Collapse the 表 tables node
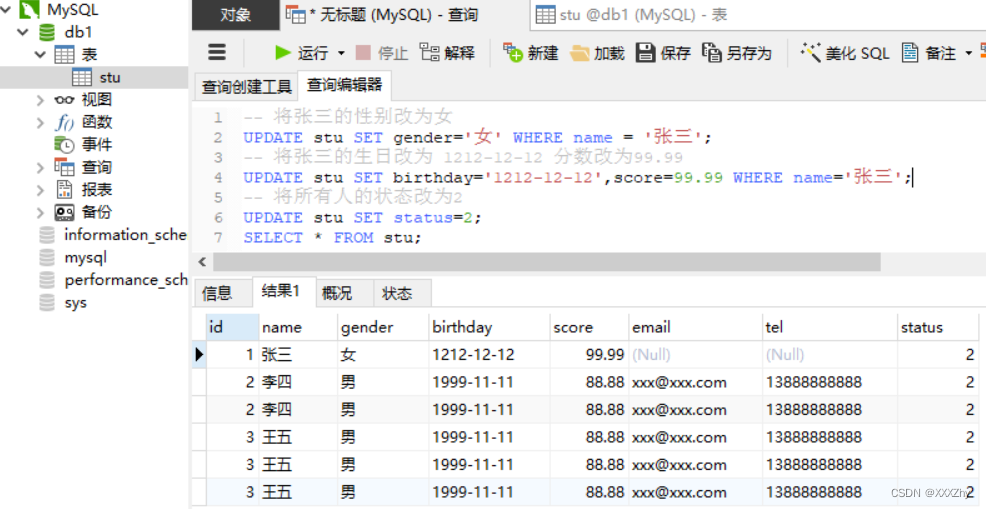 pos(40,55)
